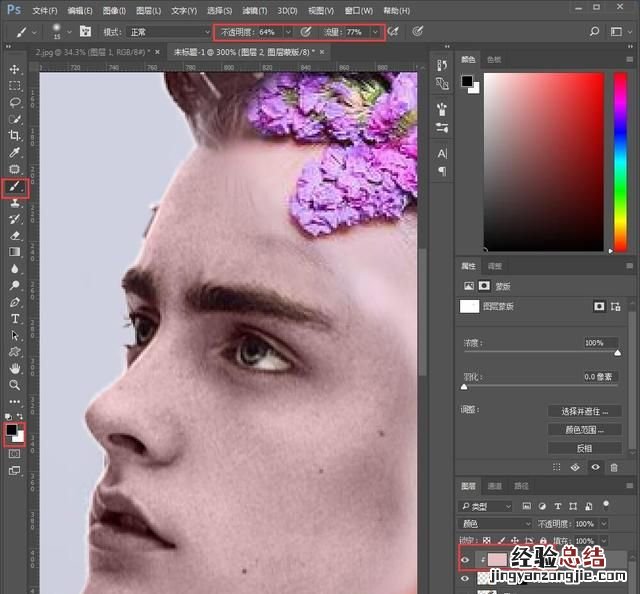Click the 选择并遮住 button

(584, 411)
